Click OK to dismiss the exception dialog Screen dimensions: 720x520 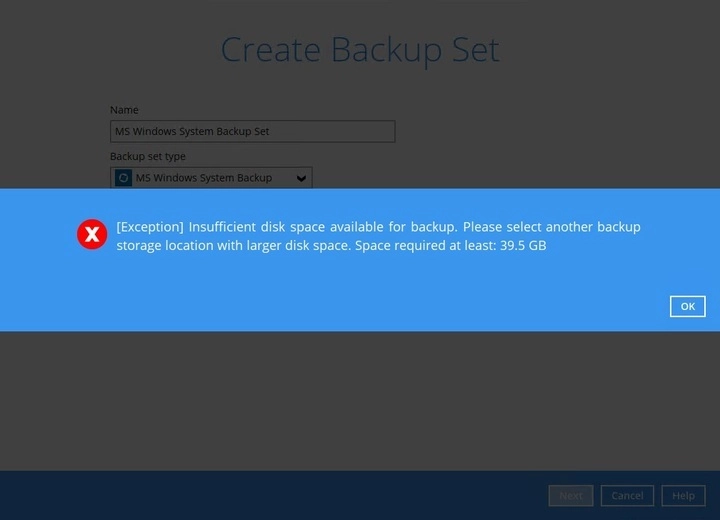(x=687, y=306)
